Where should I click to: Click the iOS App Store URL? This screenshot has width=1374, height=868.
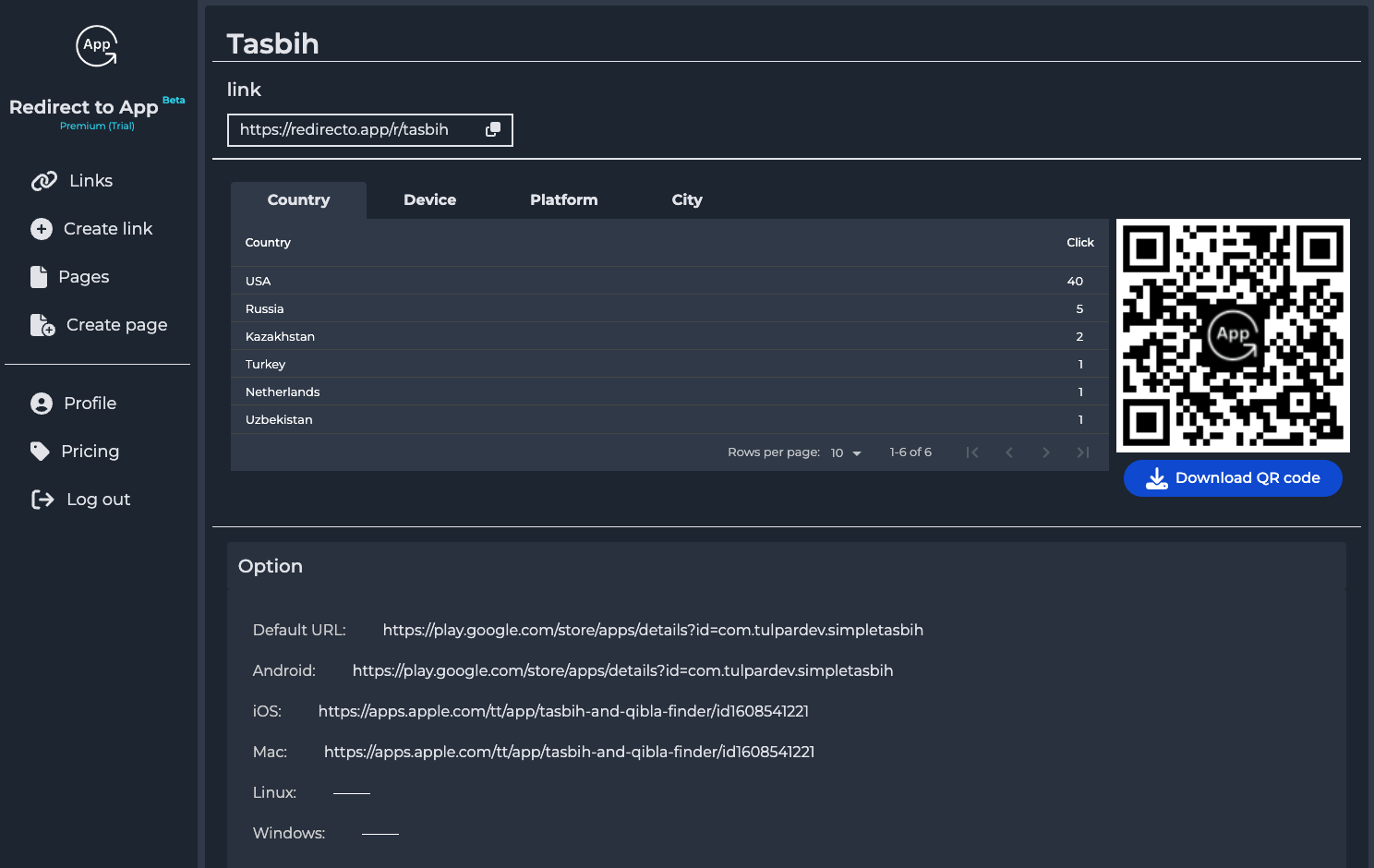coord(563,711)
